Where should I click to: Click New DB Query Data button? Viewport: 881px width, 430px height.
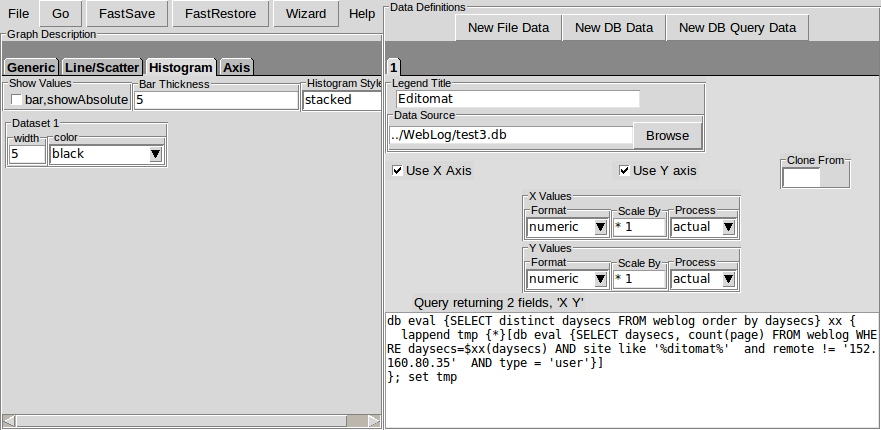click(737, 28)
